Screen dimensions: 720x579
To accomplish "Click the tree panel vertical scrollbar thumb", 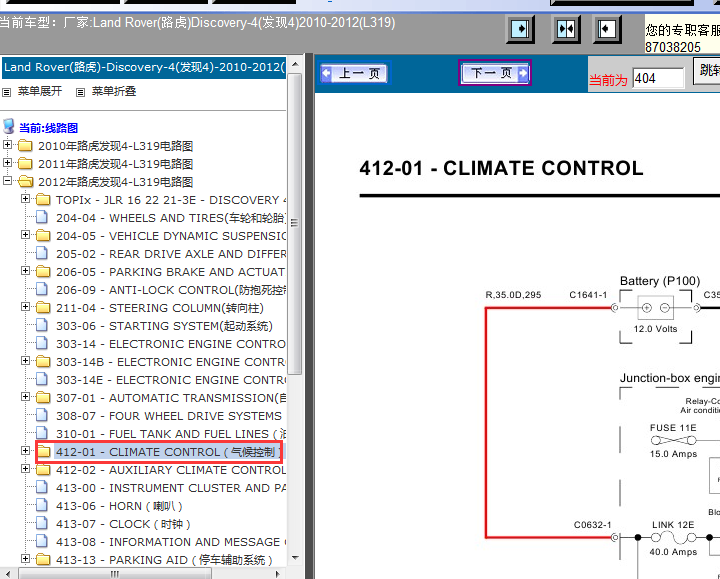I will [295, 223].
